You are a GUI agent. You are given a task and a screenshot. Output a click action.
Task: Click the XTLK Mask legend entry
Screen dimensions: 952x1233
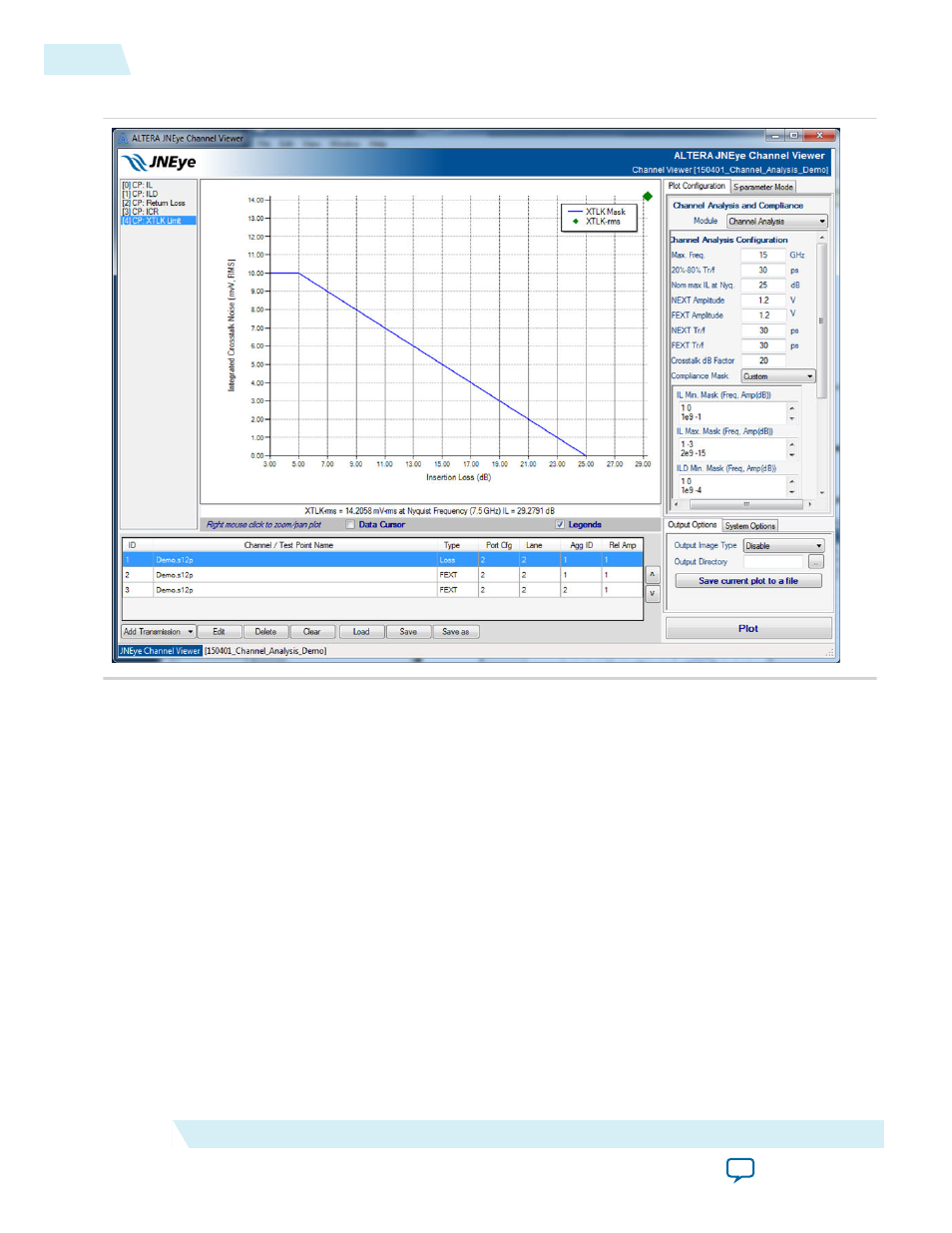coord(597,212)
